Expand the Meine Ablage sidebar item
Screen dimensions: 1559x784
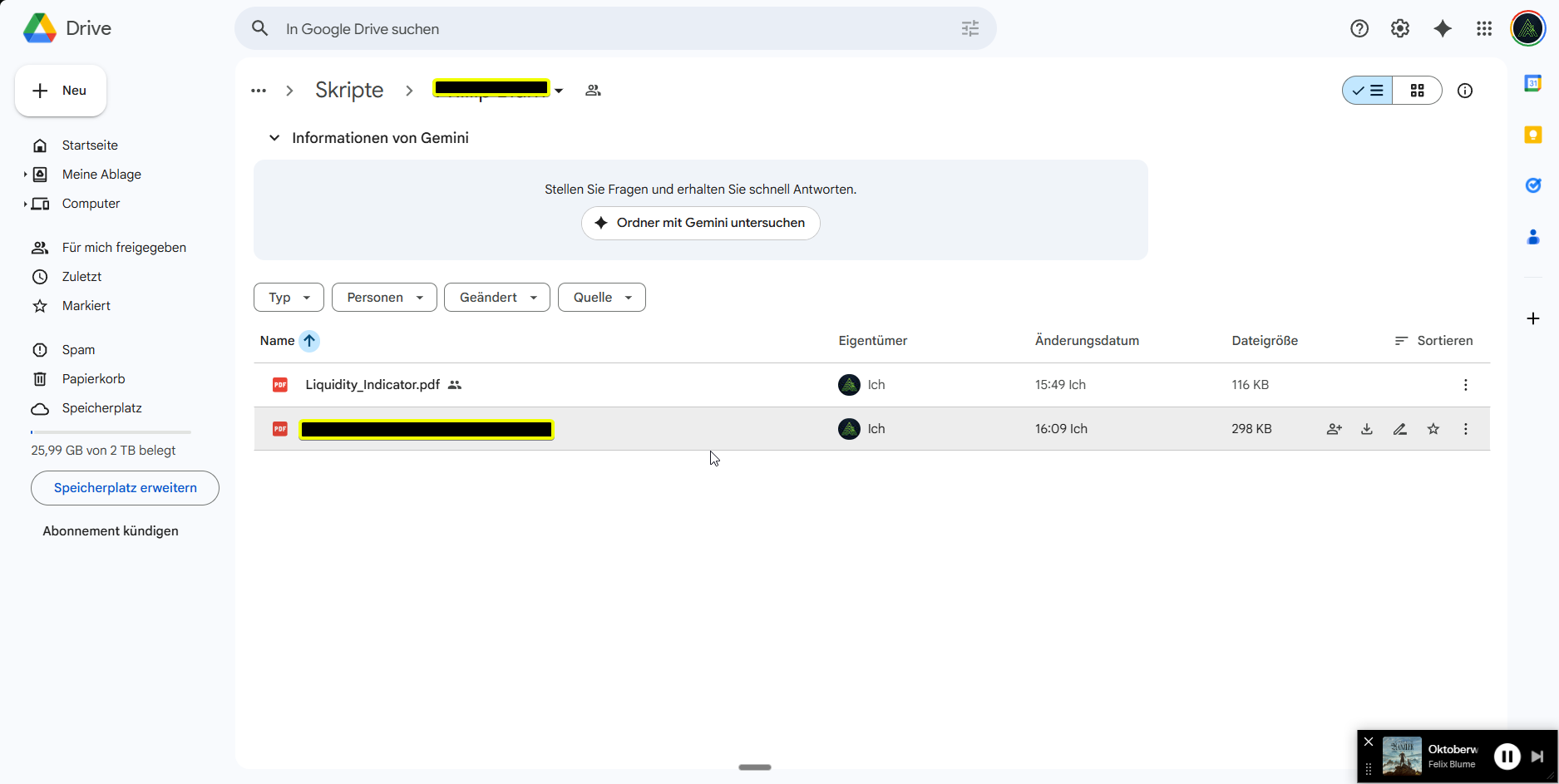click(25, 174)
